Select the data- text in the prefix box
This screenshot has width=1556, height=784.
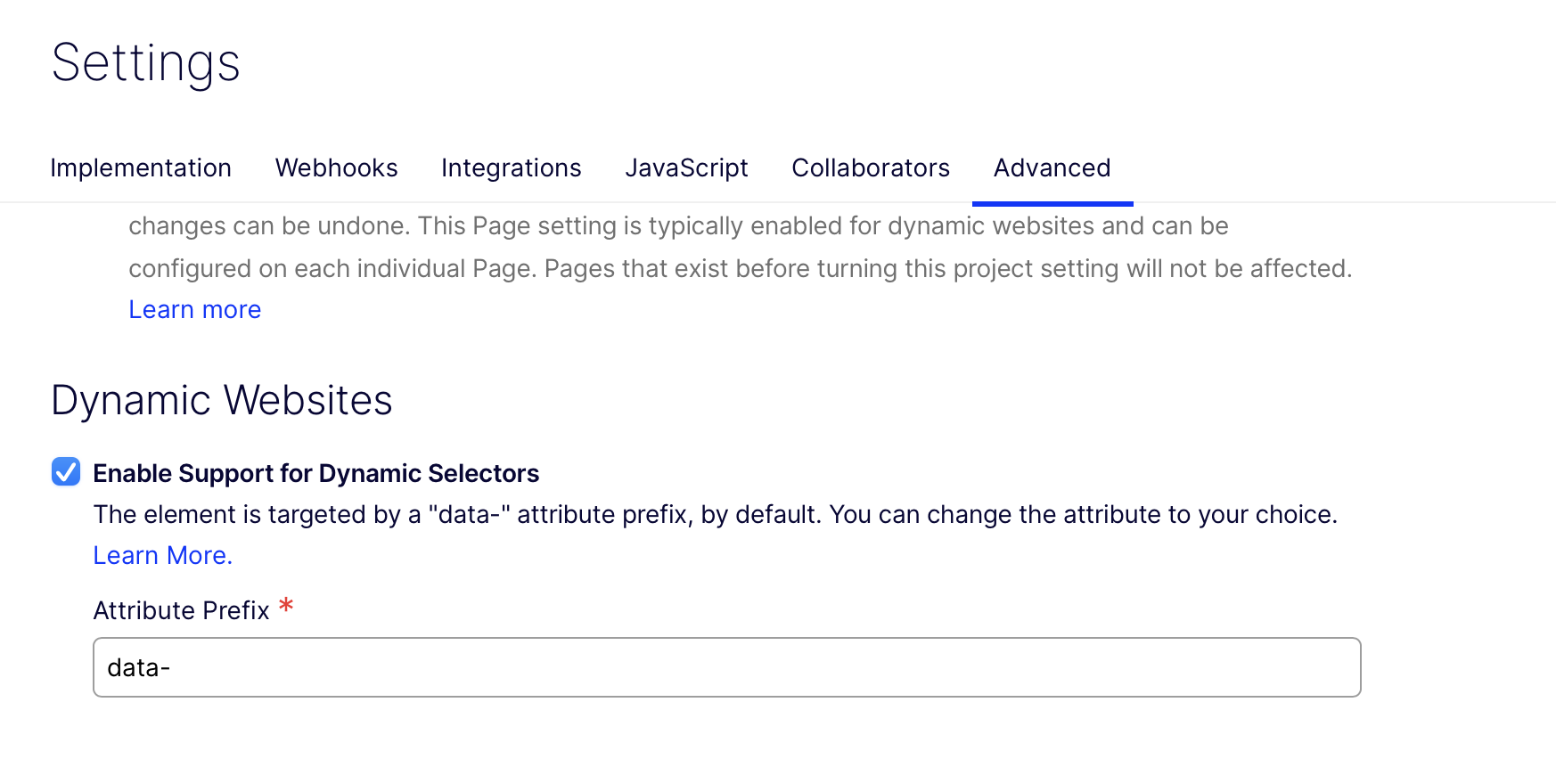tap(138, 667)
